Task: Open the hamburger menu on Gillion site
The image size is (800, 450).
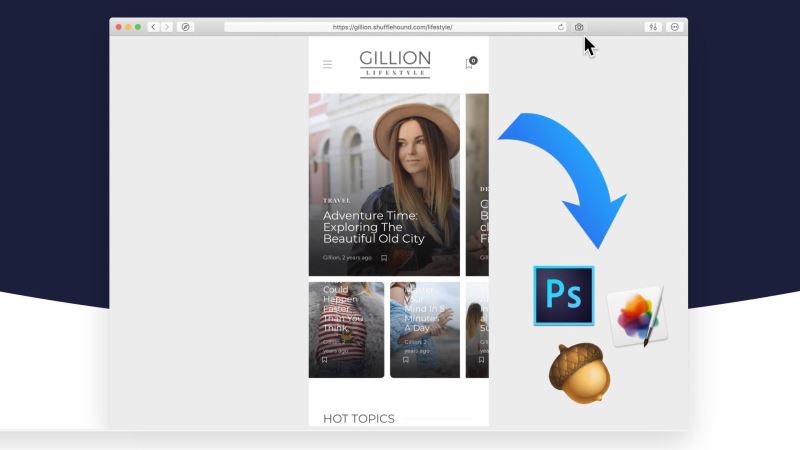Action: [x=328, y=64]
